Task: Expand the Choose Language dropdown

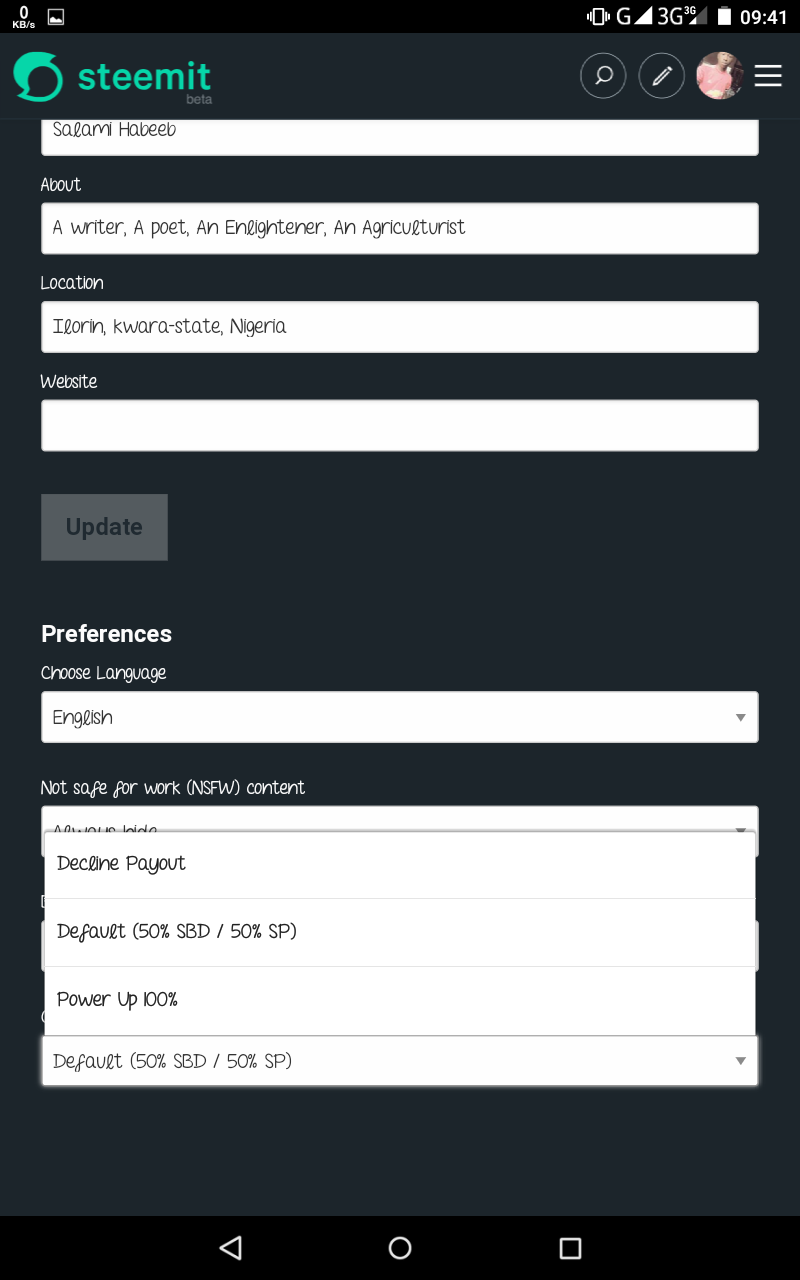Action: point(399,717)
